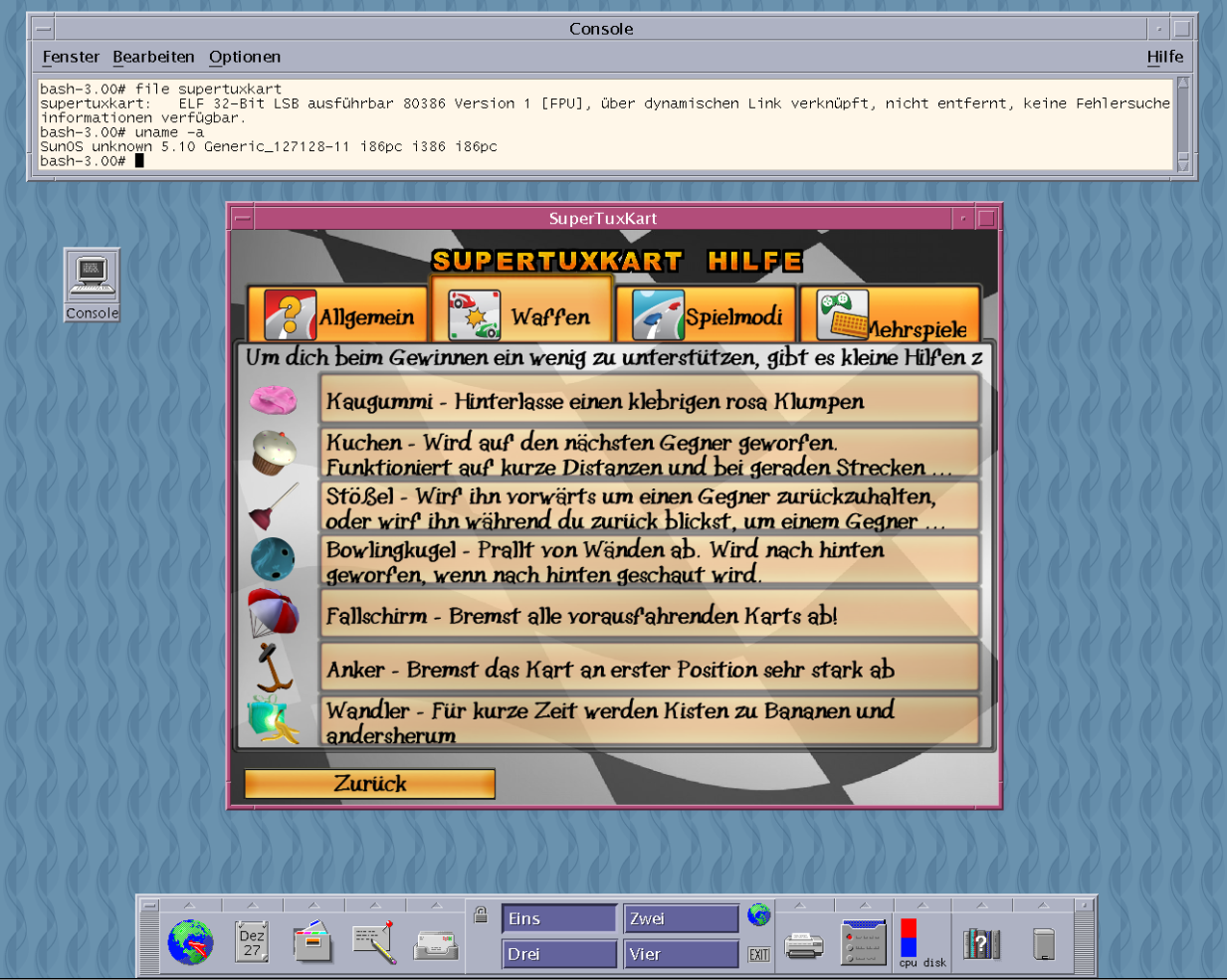The height and width of the screenshot is (980, 1227).
Task: Click the Stößel description row
Action: [649, 507]
